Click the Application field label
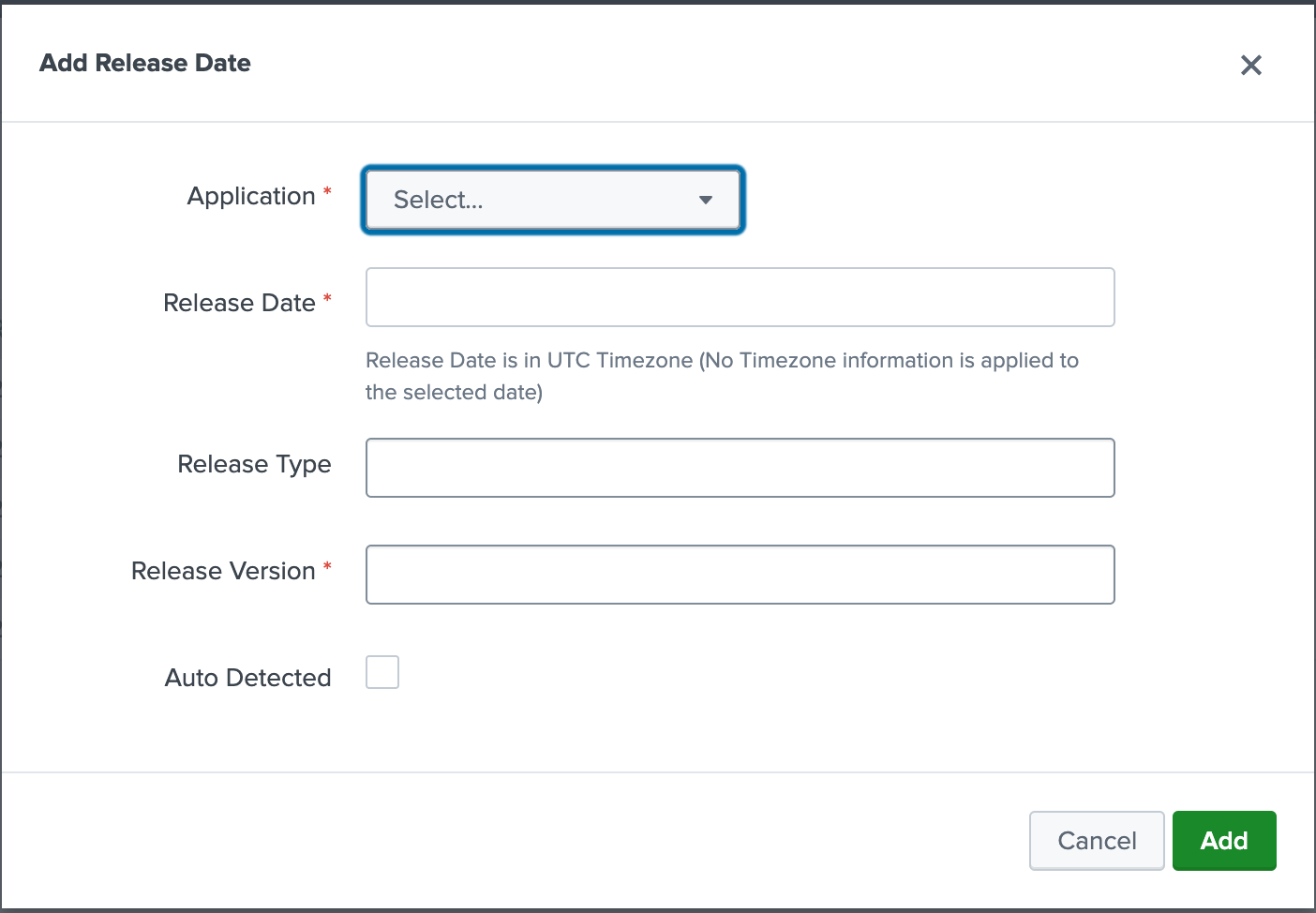 [251, 196]
